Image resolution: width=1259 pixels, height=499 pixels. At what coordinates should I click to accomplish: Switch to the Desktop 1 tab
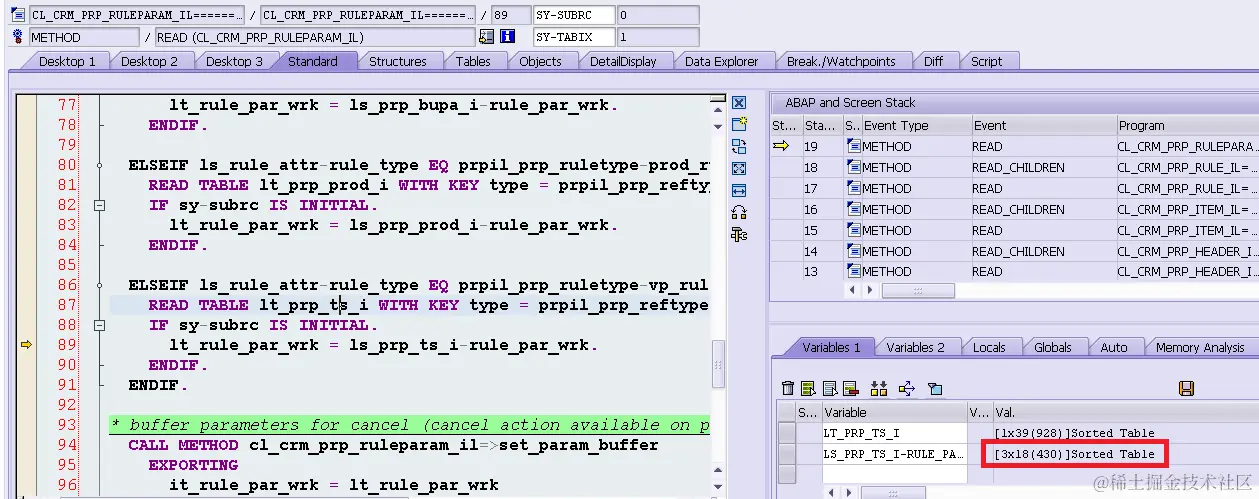click(x=67, y=61)
